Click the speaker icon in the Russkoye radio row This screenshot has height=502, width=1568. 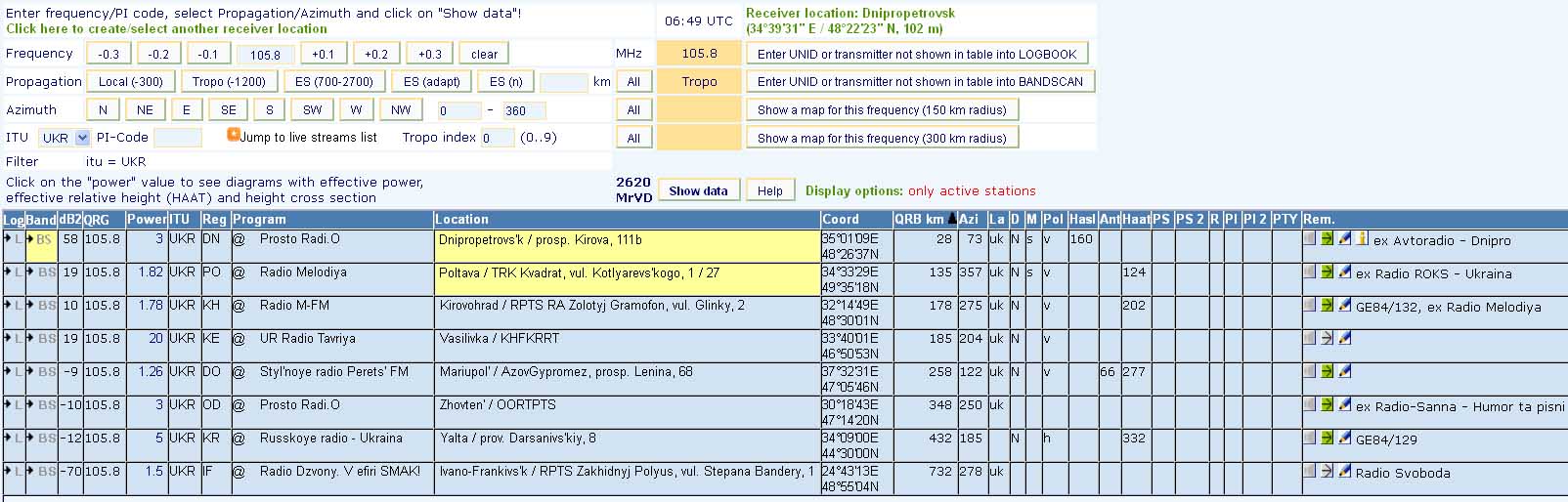coord(1309,438)
